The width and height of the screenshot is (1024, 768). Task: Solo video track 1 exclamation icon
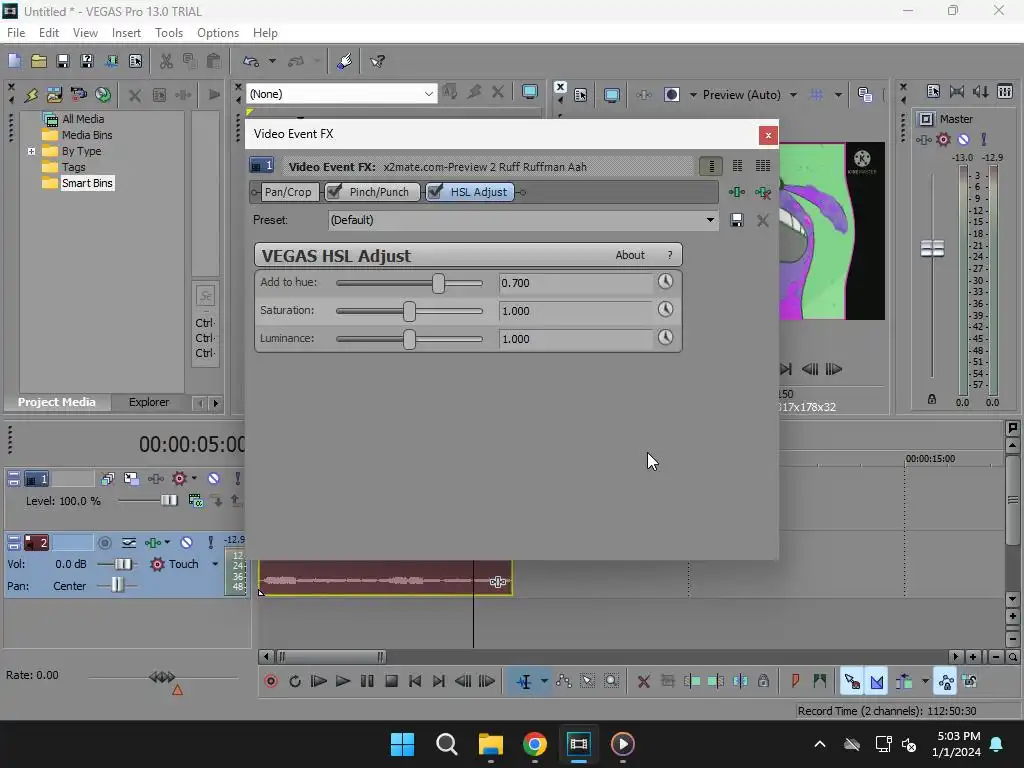[238, 479]
